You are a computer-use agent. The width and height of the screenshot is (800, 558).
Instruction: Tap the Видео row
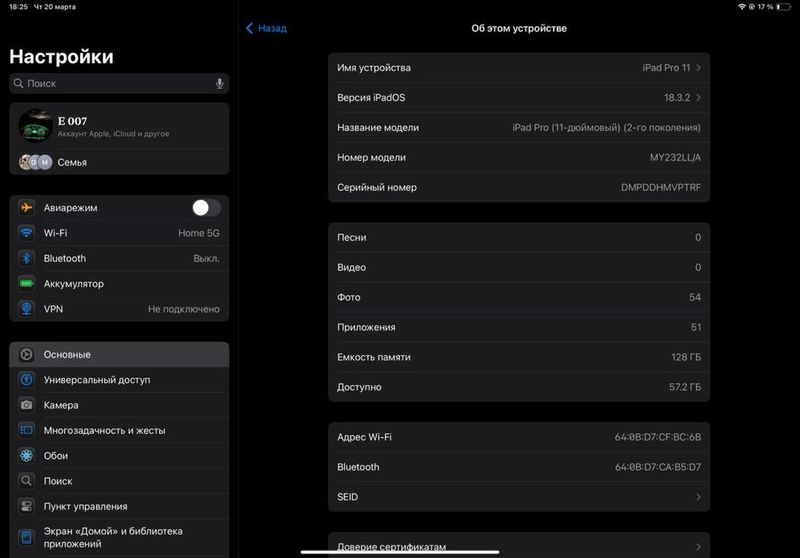click(x=519, y=267)
